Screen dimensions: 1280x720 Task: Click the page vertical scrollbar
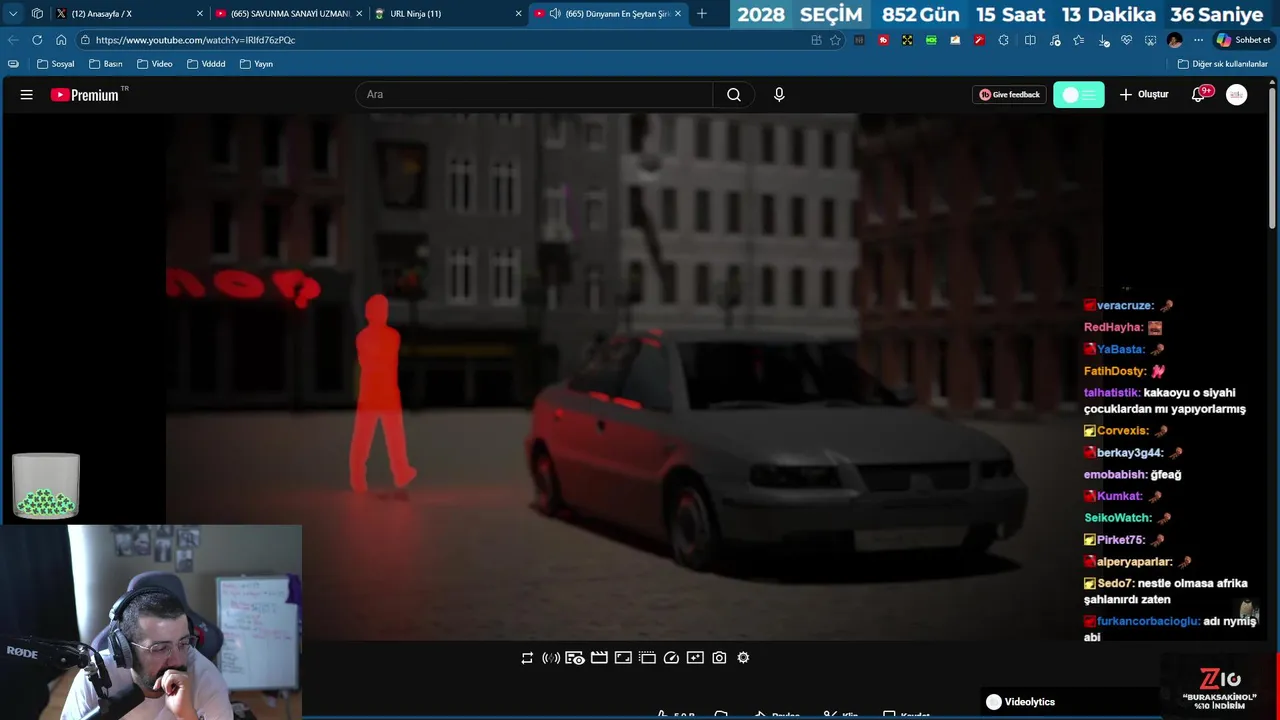(x=1273, y=160)
